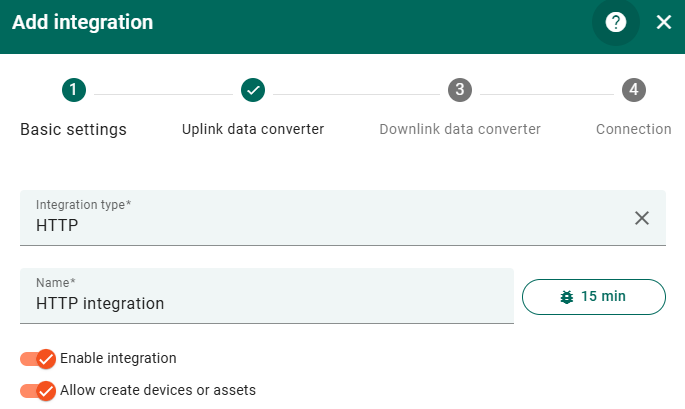Screen dimensions: 685x409
Task: Jump to Downlink data converter step
Action: 460,129
